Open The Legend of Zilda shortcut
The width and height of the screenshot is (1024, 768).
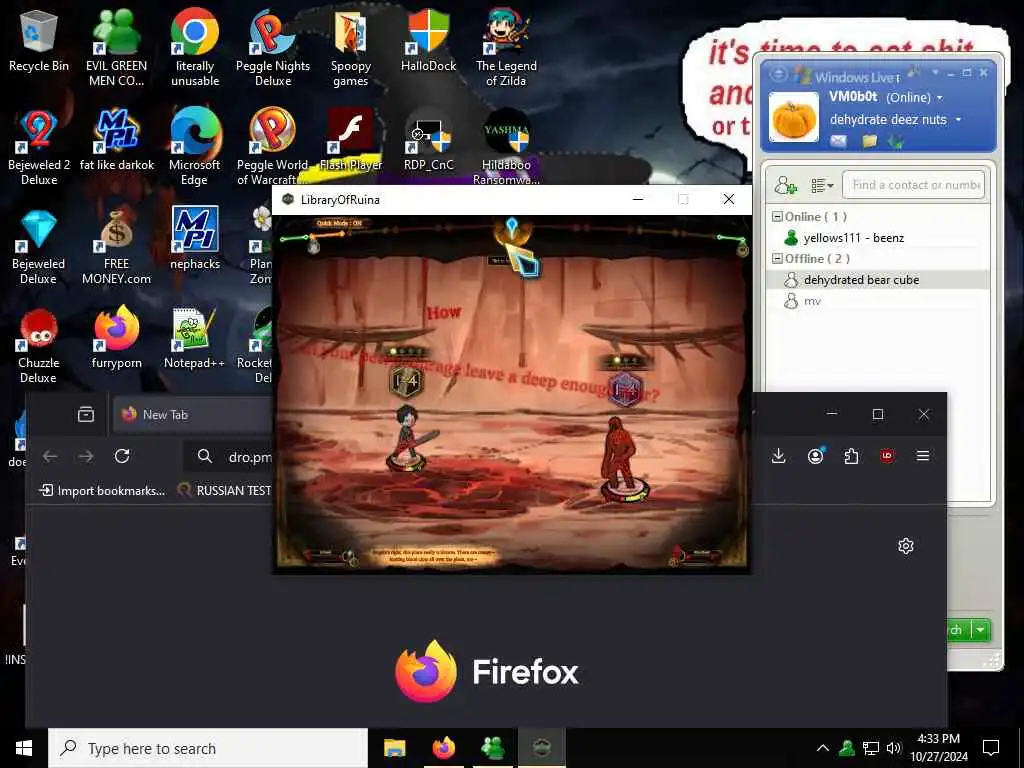(506, 47)
